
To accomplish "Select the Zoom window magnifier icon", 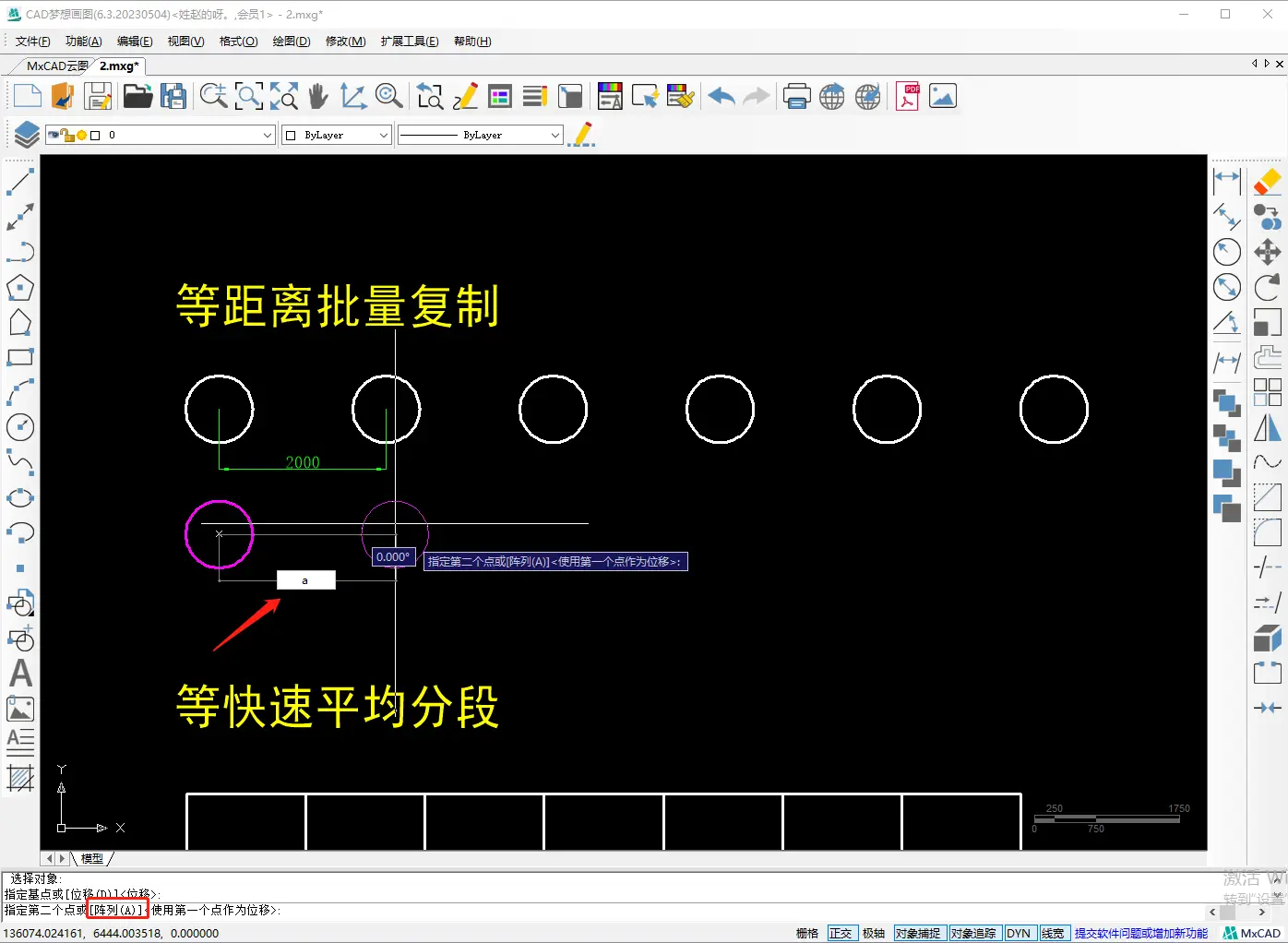I will 249,96.
